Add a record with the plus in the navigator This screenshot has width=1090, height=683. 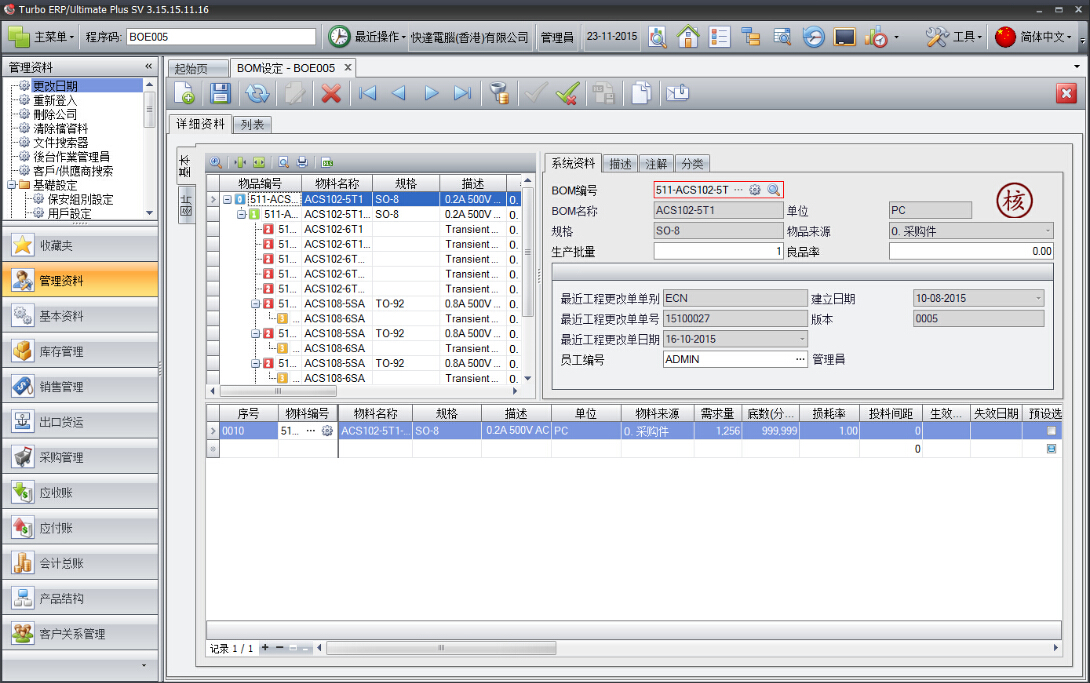click(x=265, y=648)
